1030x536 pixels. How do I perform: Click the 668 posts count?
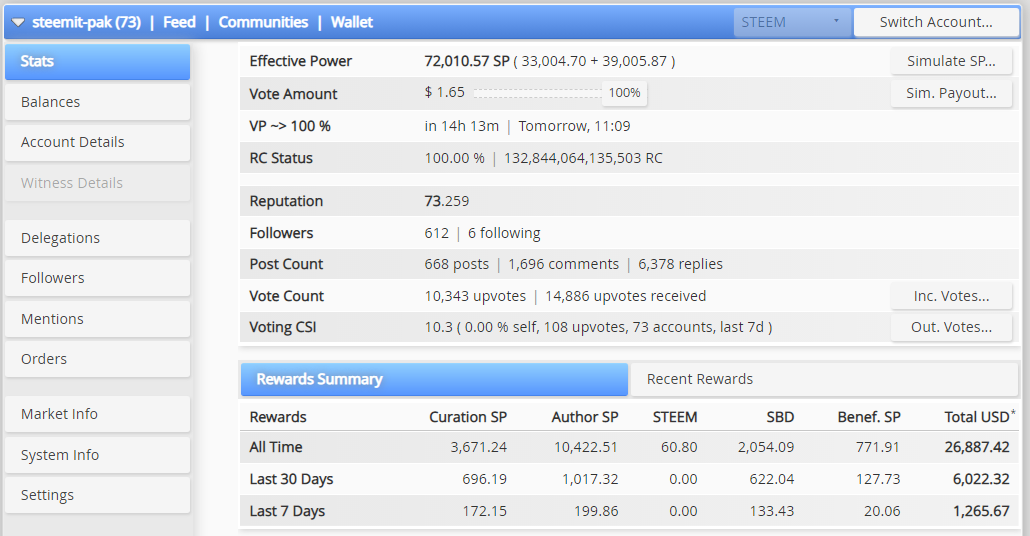click(x=457, y=264)
